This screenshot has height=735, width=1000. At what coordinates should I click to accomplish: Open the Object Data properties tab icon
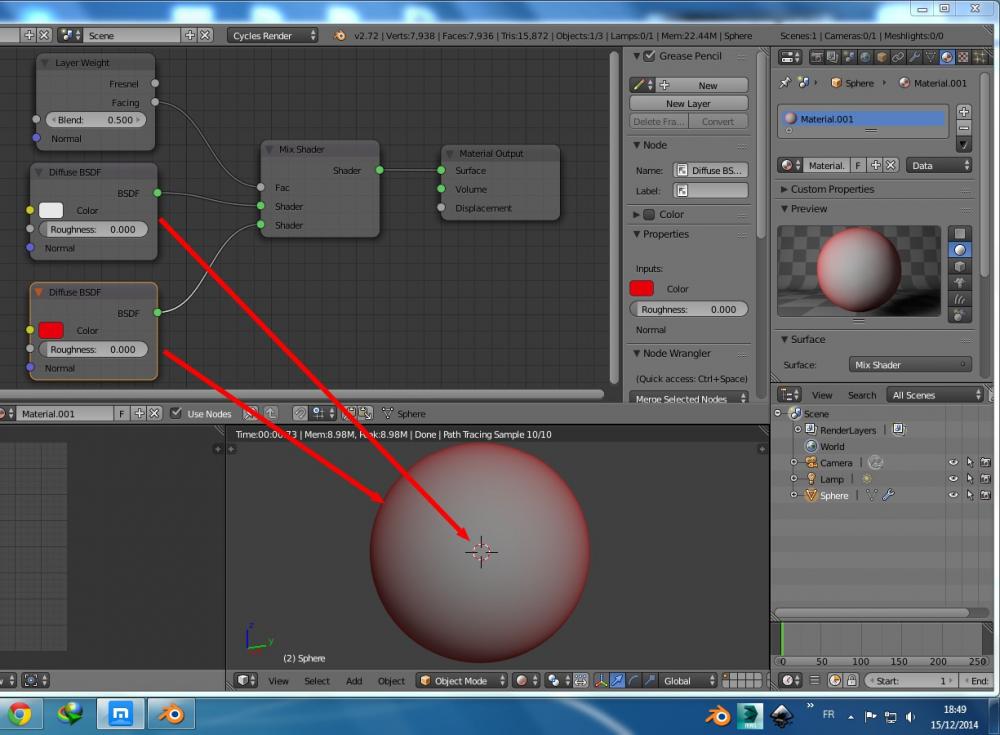[930, 57]
